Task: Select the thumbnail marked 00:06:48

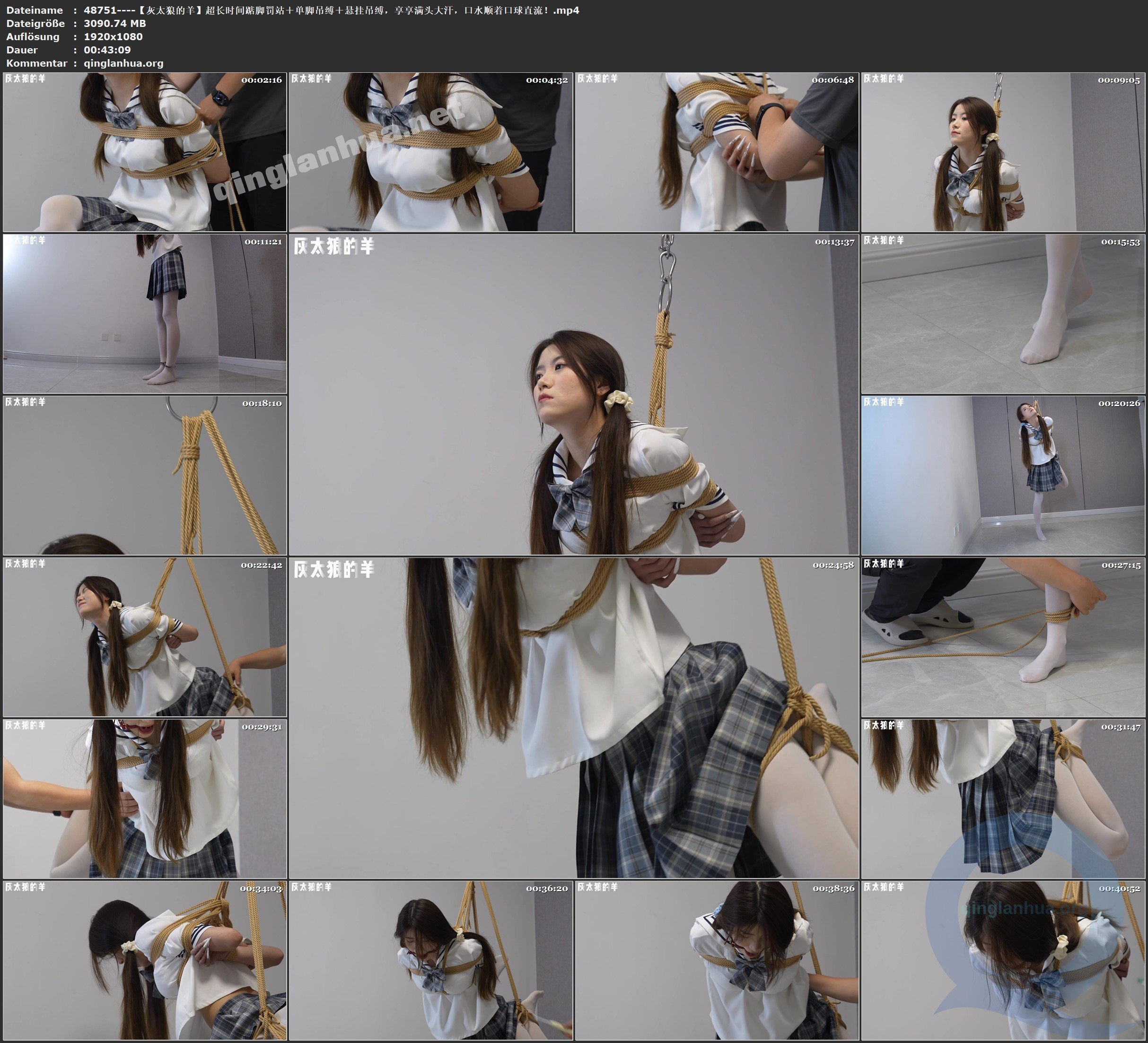Action: coord(716,152)
